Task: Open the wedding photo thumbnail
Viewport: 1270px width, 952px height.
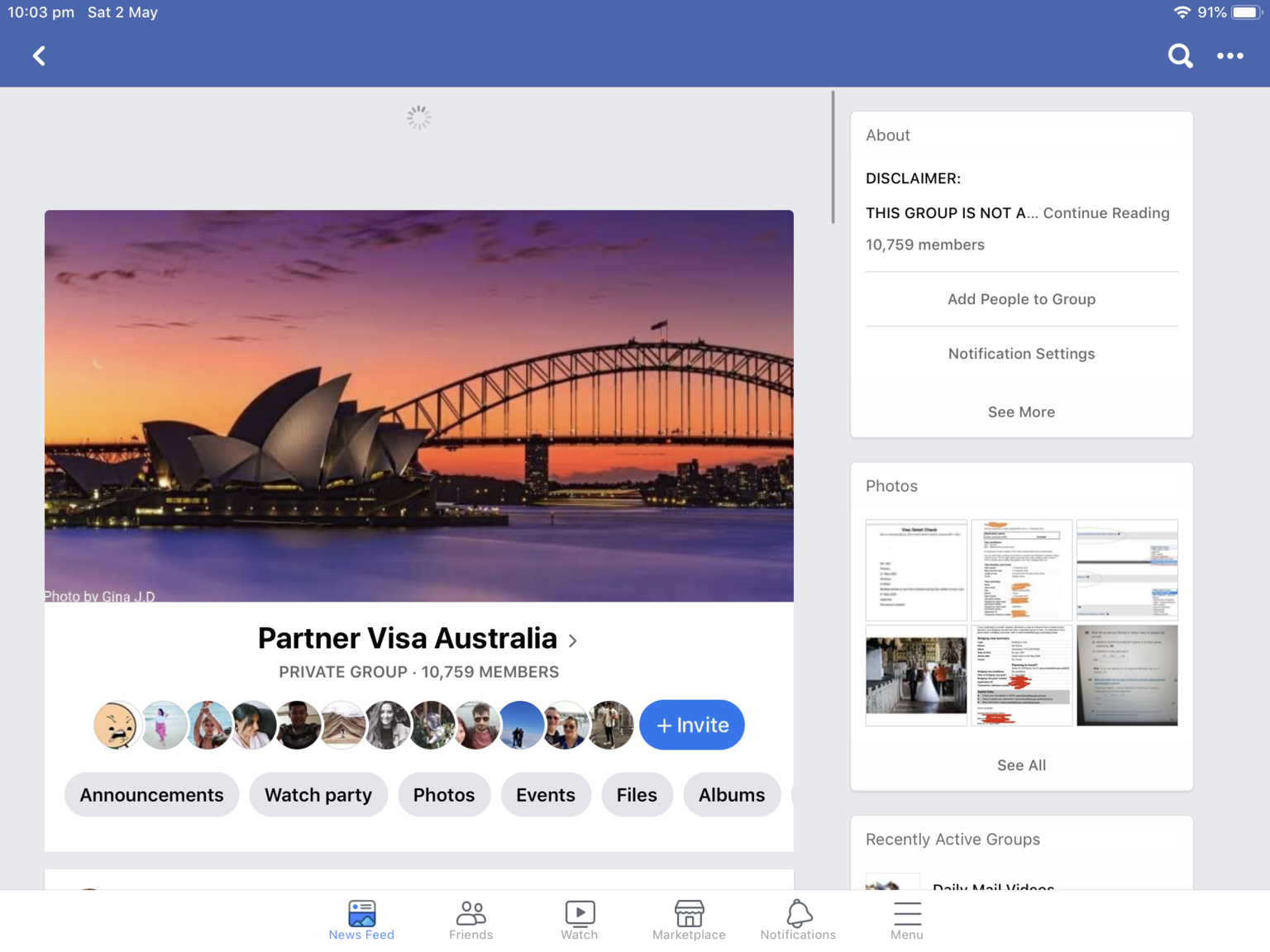Action: tap(916, 675)
